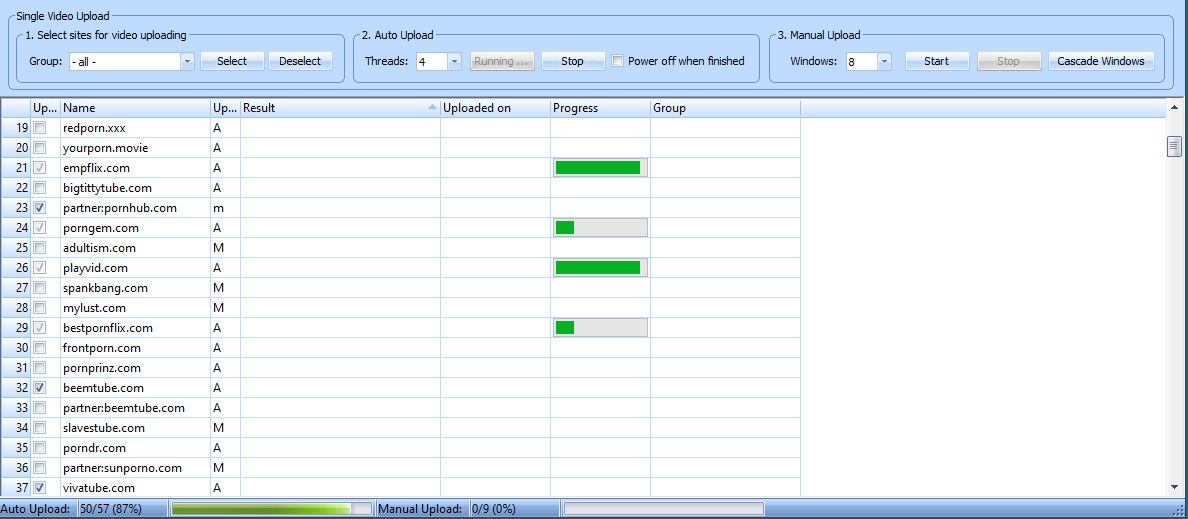Sort by the Result column header
Image resolution: width=1188 pixels, height=519 pixels.
click(x=340, y=108)
